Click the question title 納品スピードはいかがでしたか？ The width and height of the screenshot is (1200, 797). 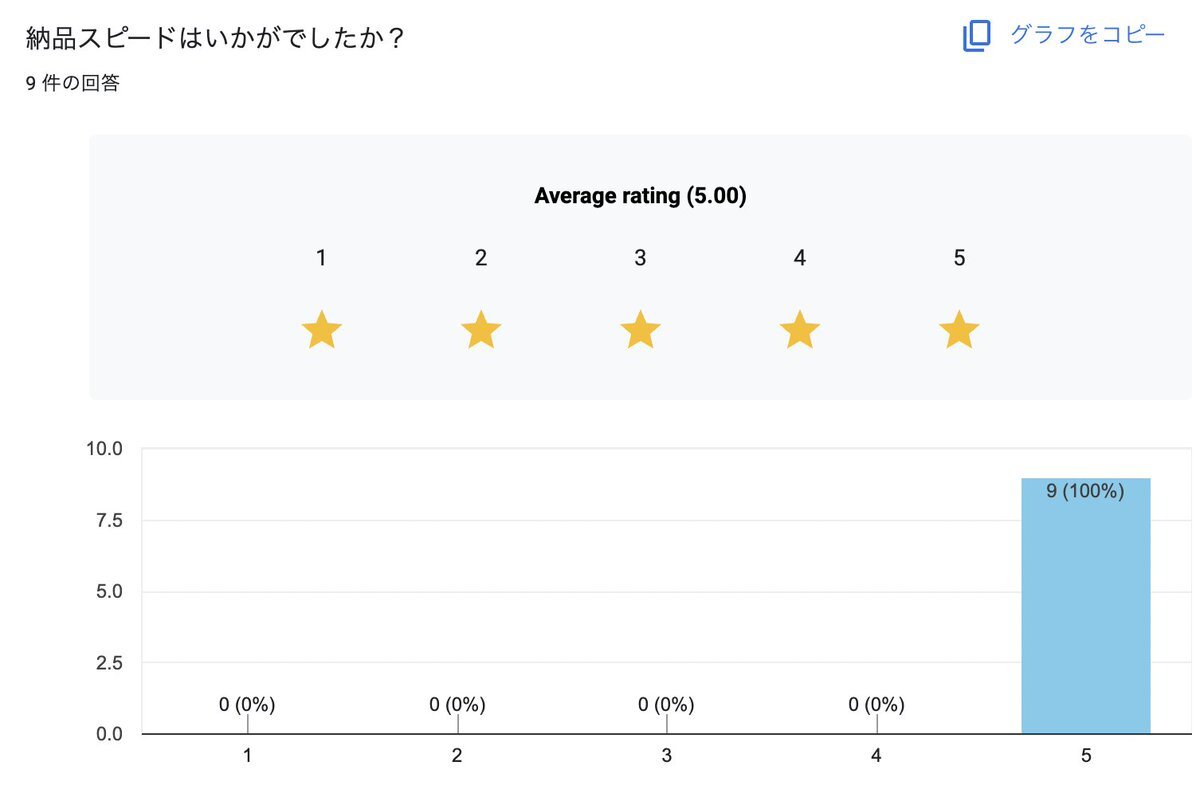pos(216,39)
